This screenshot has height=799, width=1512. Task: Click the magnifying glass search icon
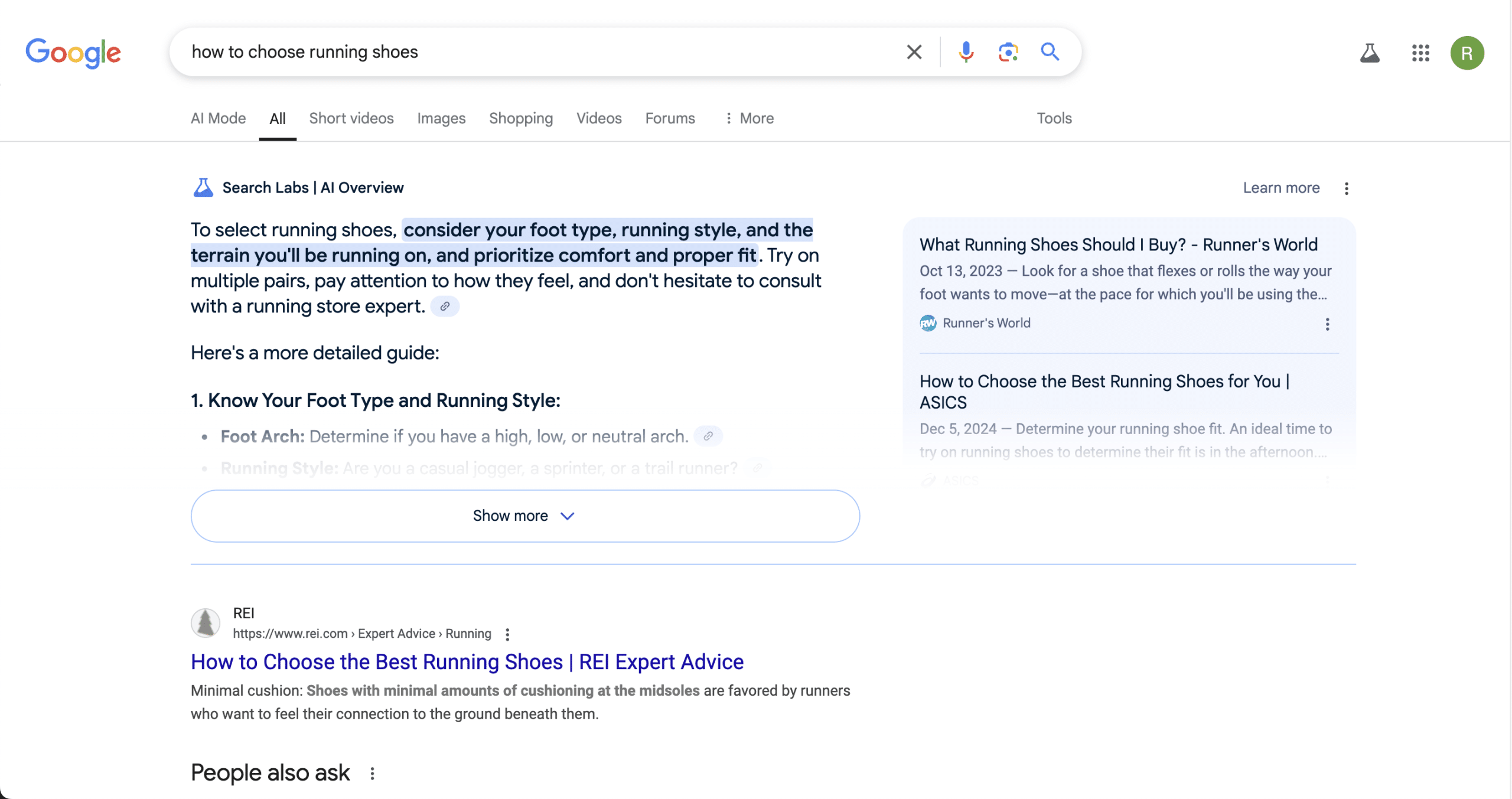point(1050,52)
